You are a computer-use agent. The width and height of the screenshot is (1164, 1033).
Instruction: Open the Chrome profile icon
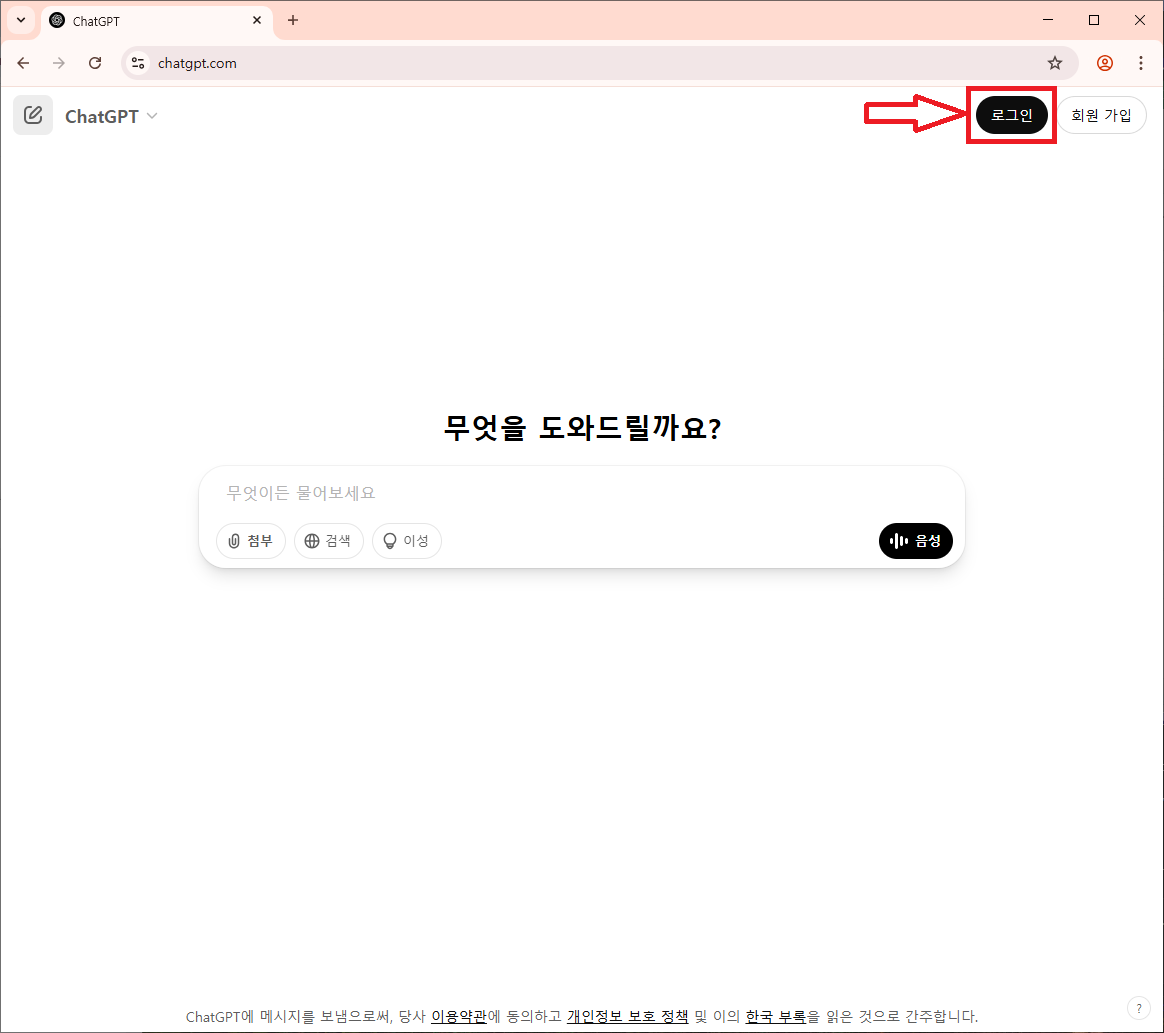[1105, 63]
